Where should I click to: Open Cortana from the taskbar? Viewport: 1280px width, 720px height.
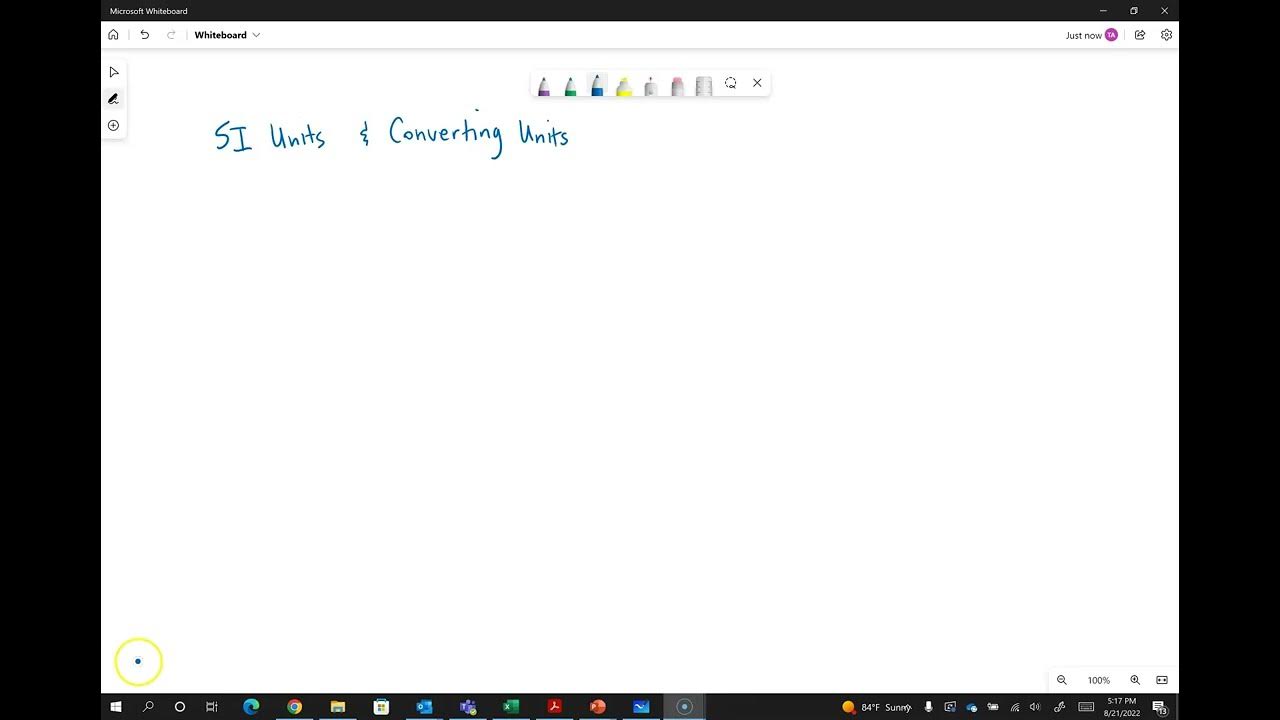point(180,707)
